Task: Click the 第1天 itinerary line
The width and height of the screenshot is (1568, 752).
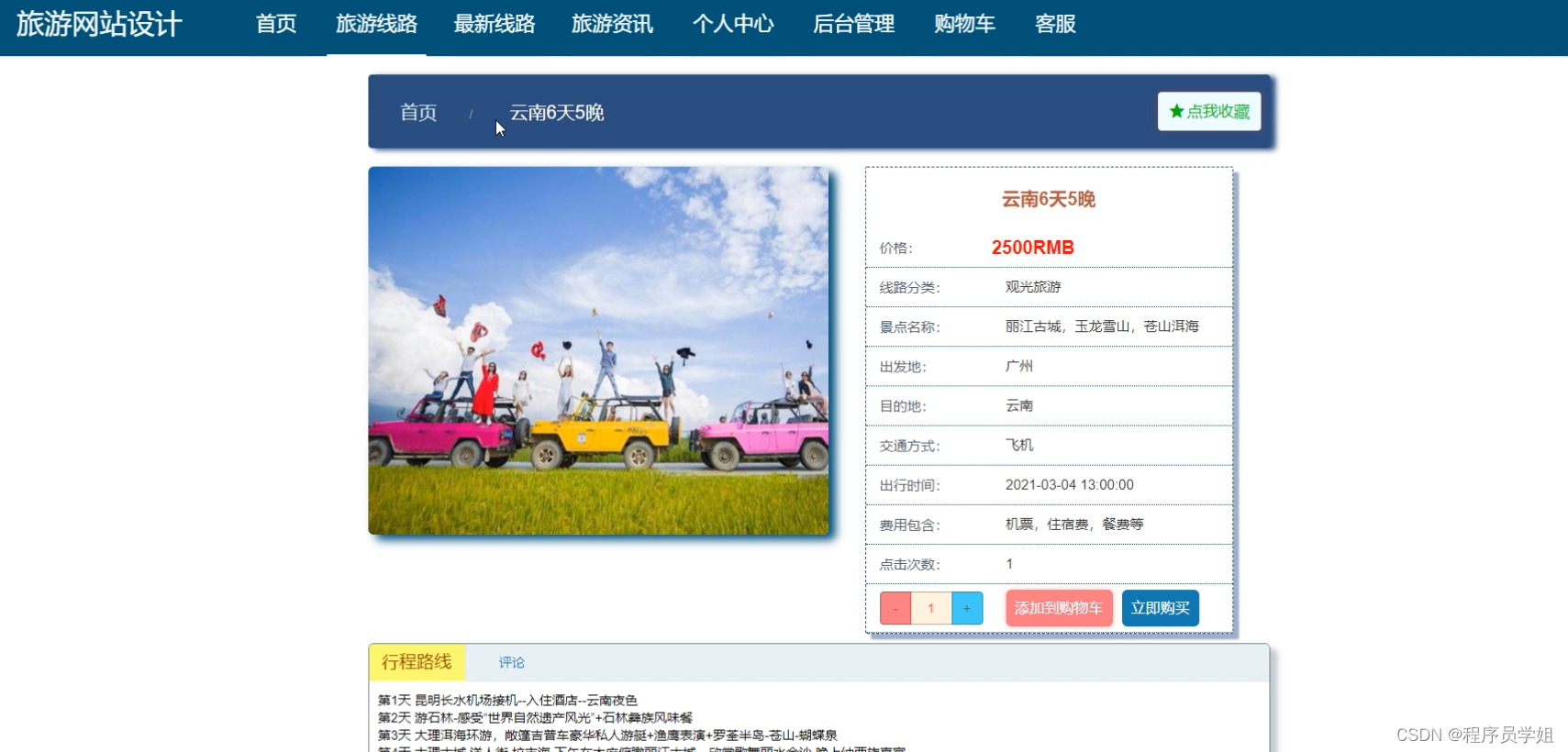Action: pyautogui.click(x=507, y=700)
